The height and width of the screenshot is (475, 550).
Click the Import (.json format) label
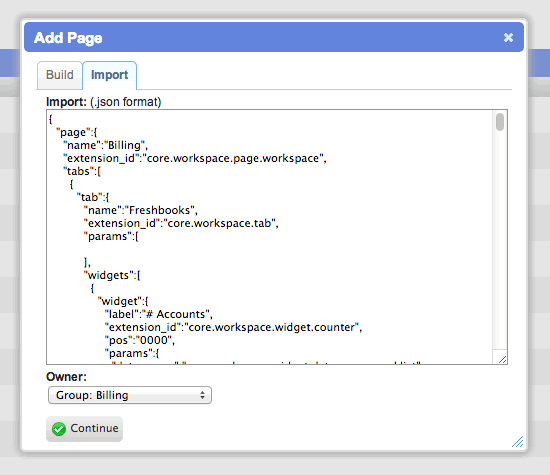(103, 102)
